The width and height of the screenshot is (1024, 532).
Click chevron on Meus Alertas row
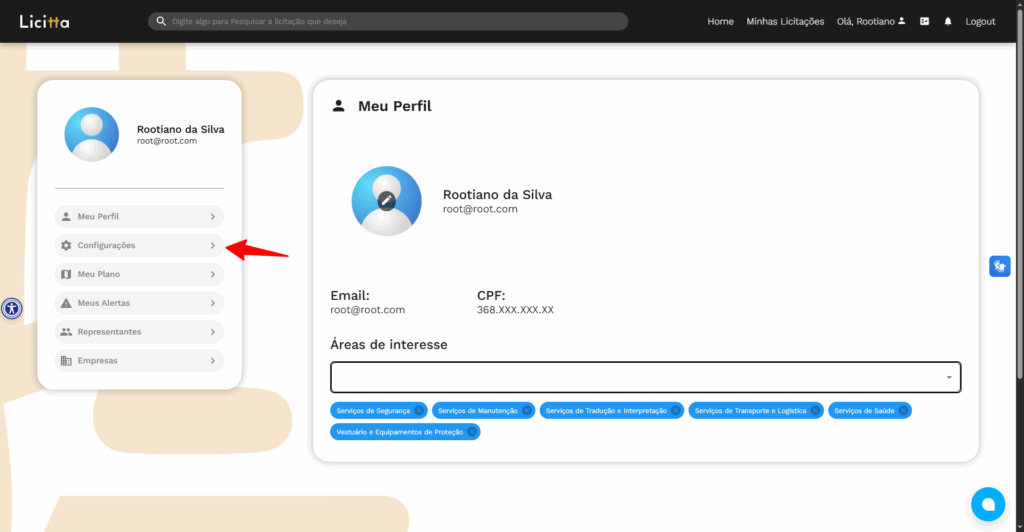click(213, 303)
